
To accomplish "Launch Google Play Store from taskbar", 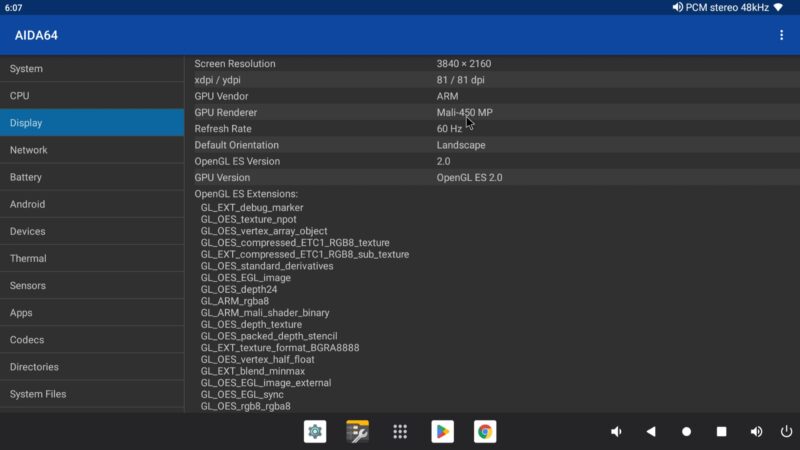I will 442,432.
